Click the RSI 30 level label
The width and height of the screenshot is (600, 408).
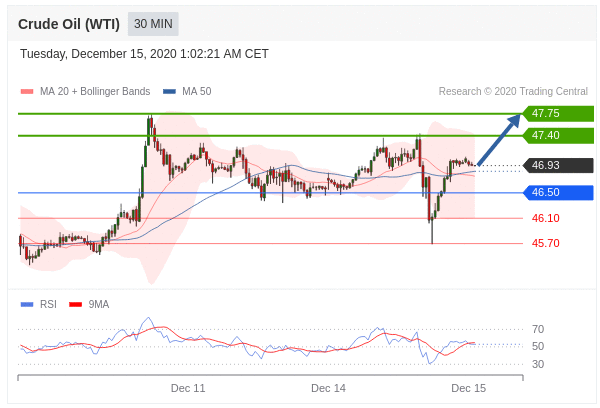point(538,364)
